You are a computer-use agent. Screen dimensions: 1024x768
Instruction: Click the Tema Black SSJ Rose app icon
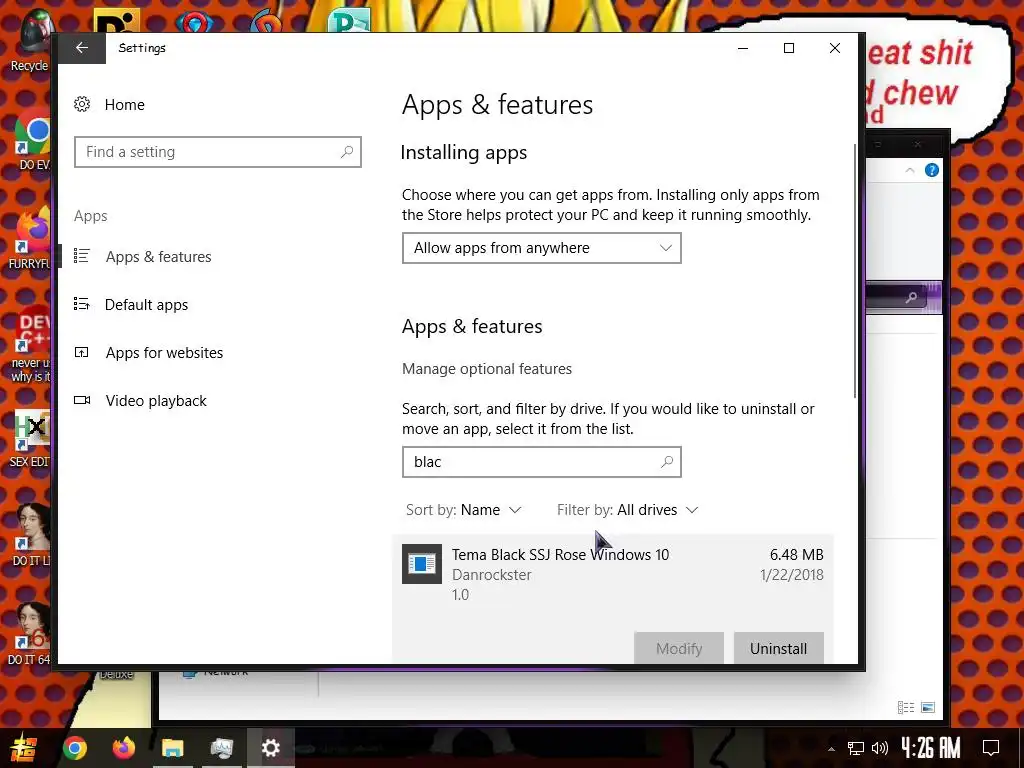[x=421, y=564]
